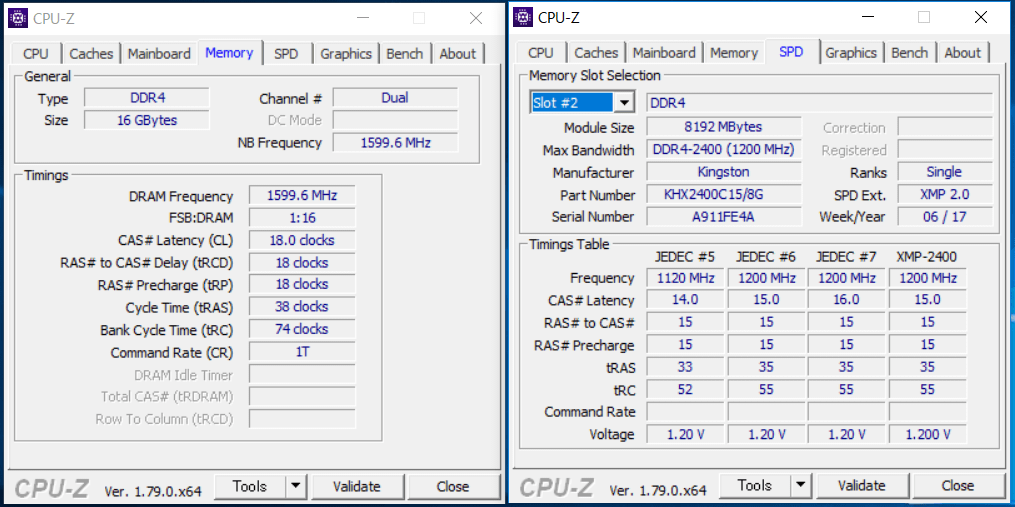
Task: Click the Dual channel value field
Action: click(395, 98)
